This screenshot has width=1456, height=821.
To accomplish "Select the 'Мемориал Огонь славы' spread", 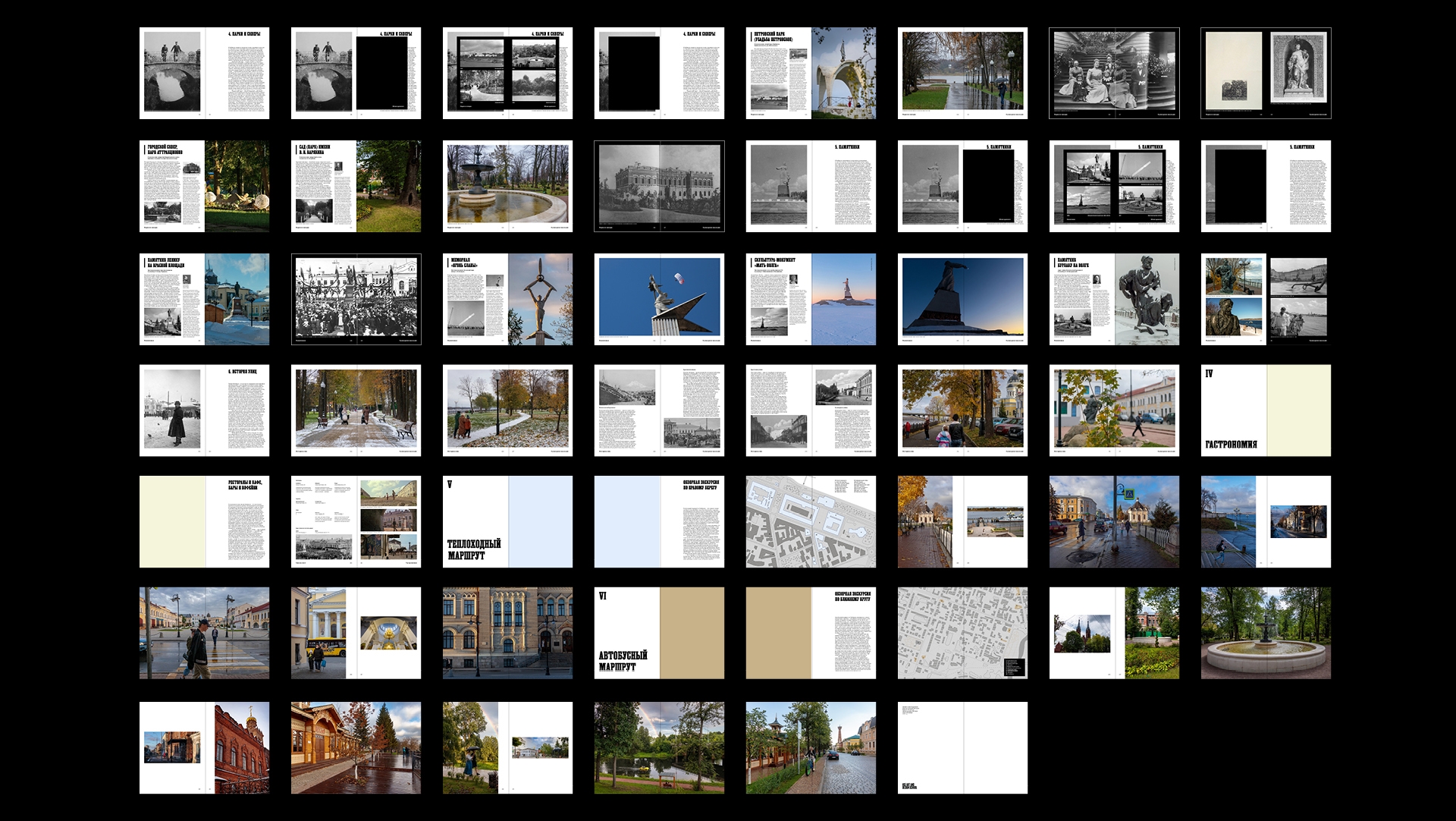I will [507, 299].
